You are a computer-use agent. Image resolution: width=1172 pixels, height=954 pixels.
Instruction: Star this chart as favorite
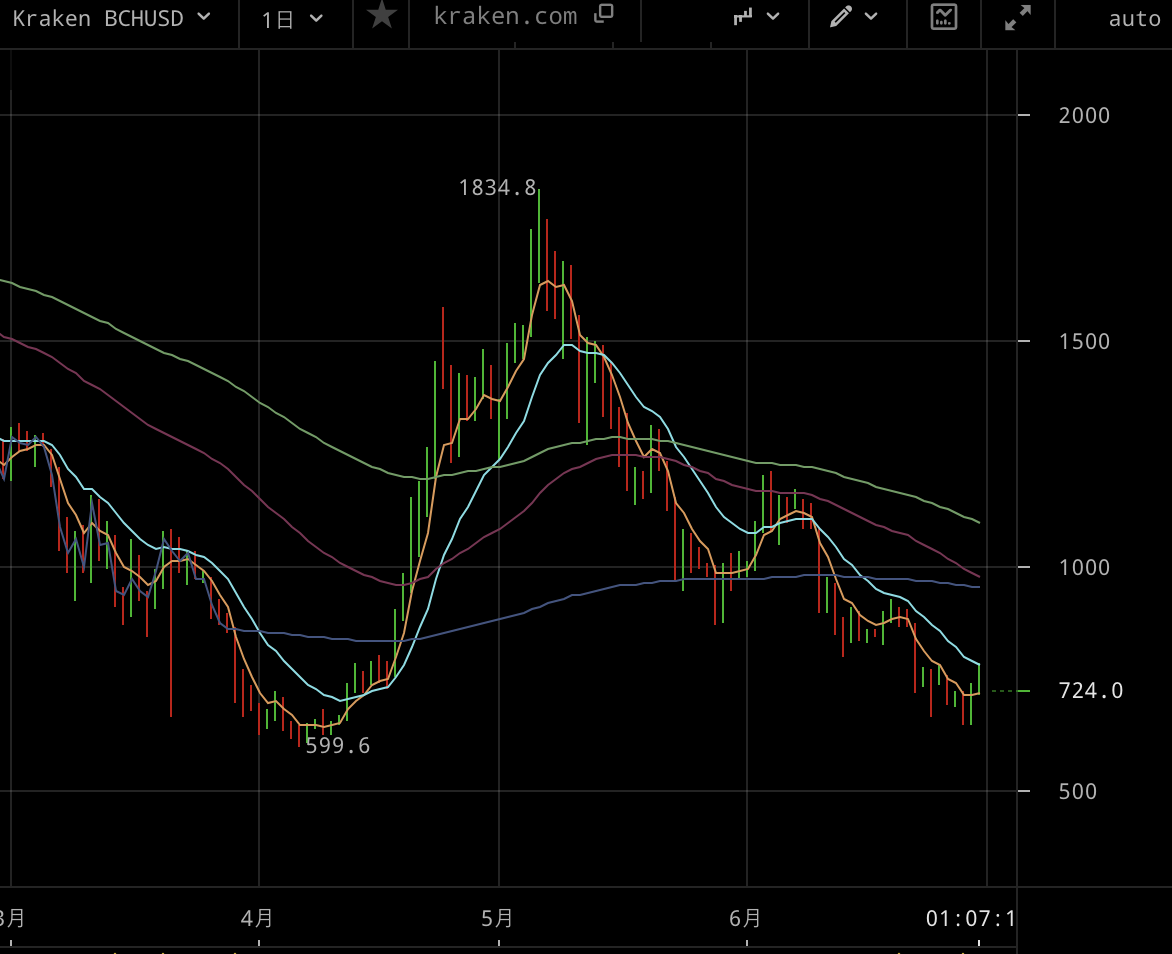382,15
